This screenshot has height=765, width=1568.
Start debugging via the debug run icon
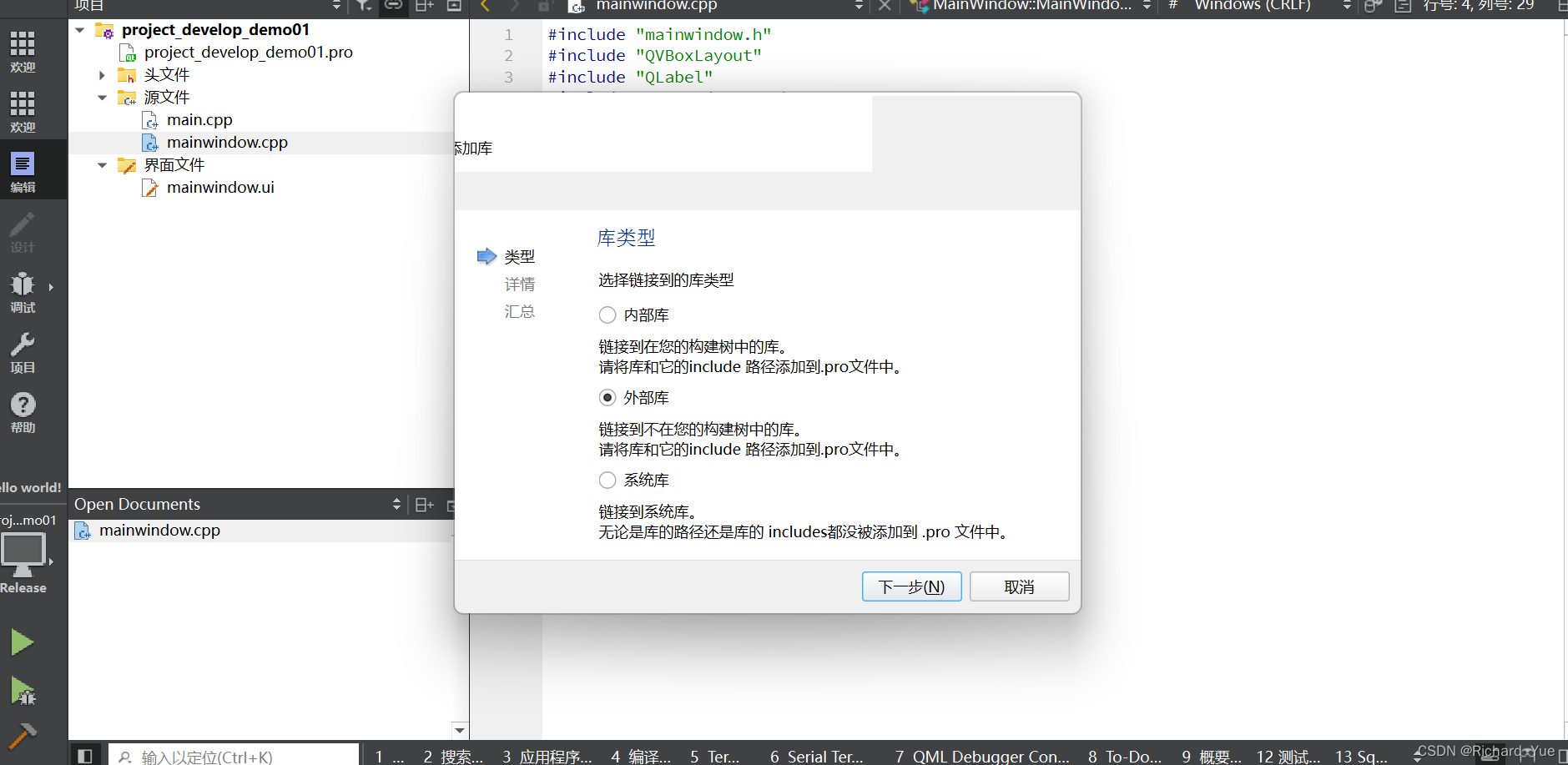(22, 692)
